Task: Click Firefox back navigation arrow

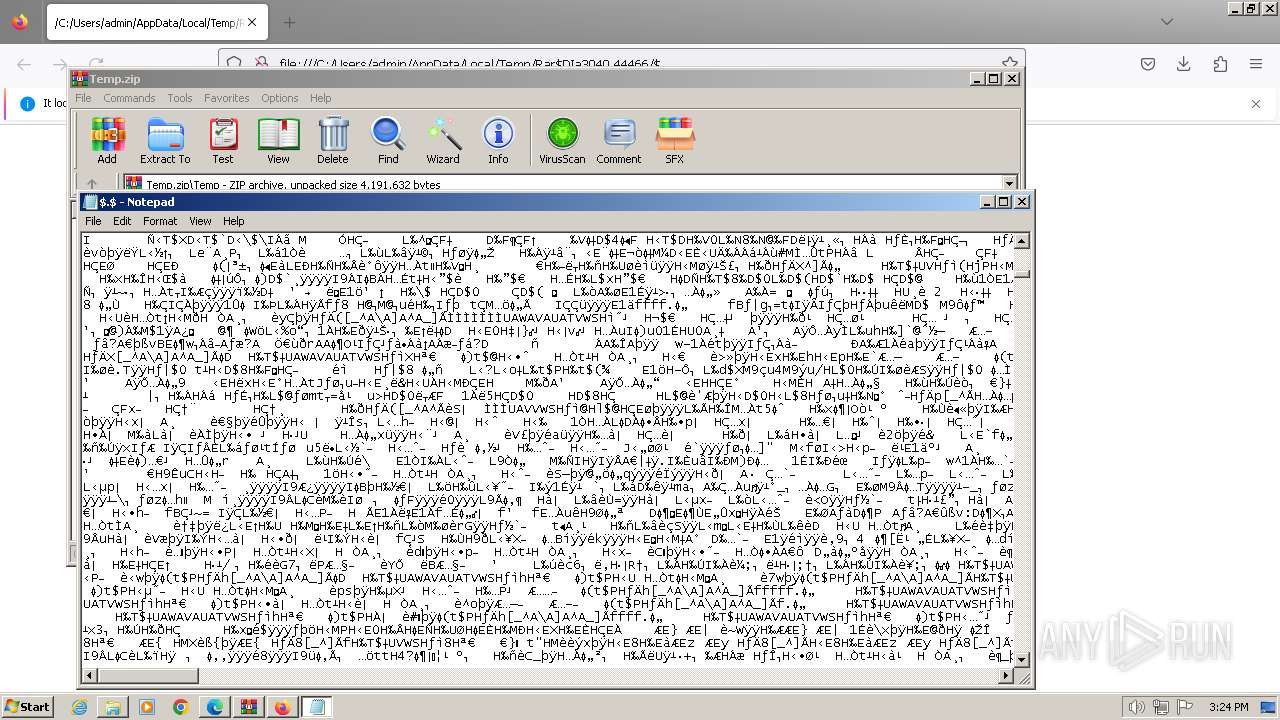Action: point(24,64)
